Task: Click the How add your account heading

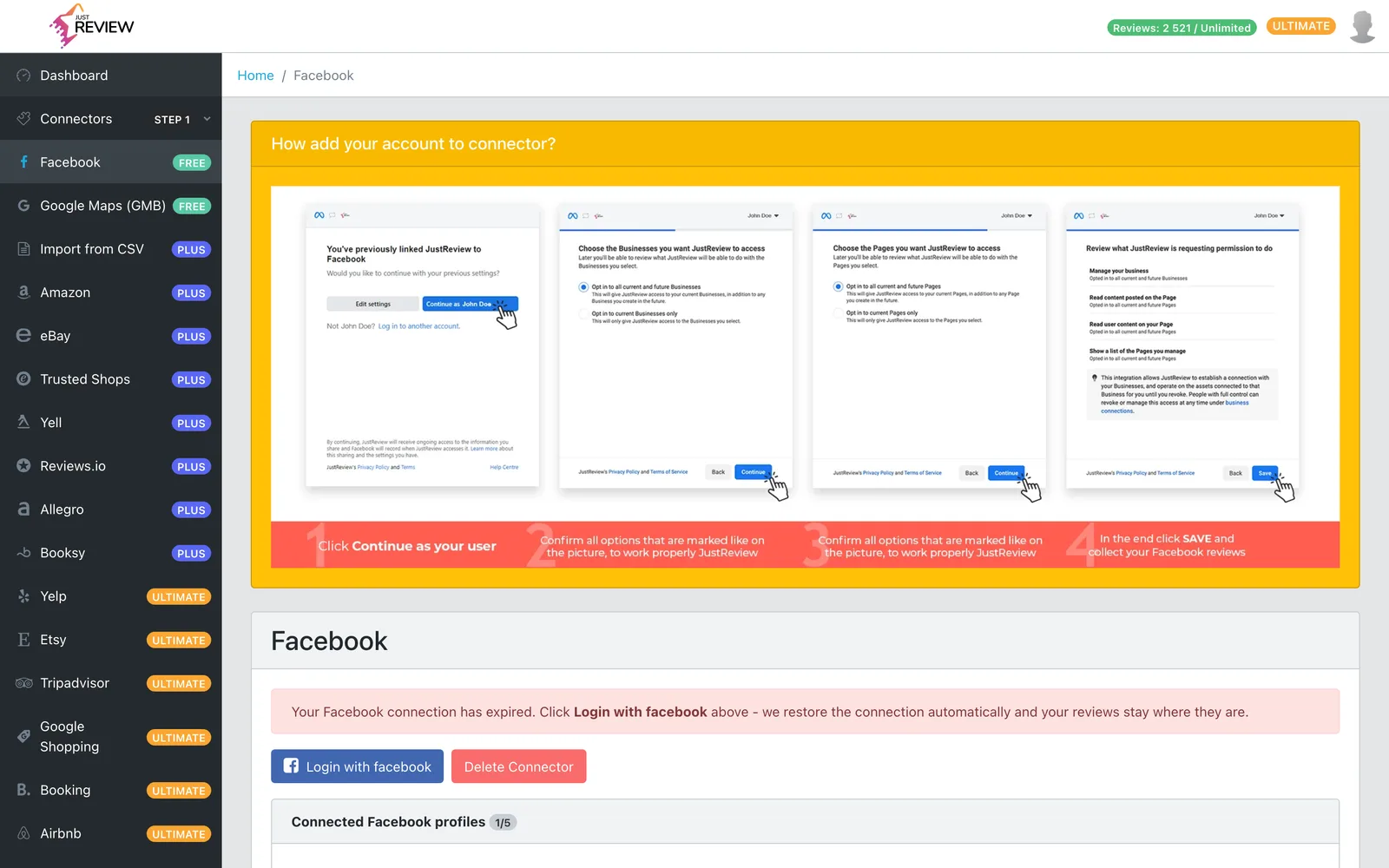Action: coord(413,144)
